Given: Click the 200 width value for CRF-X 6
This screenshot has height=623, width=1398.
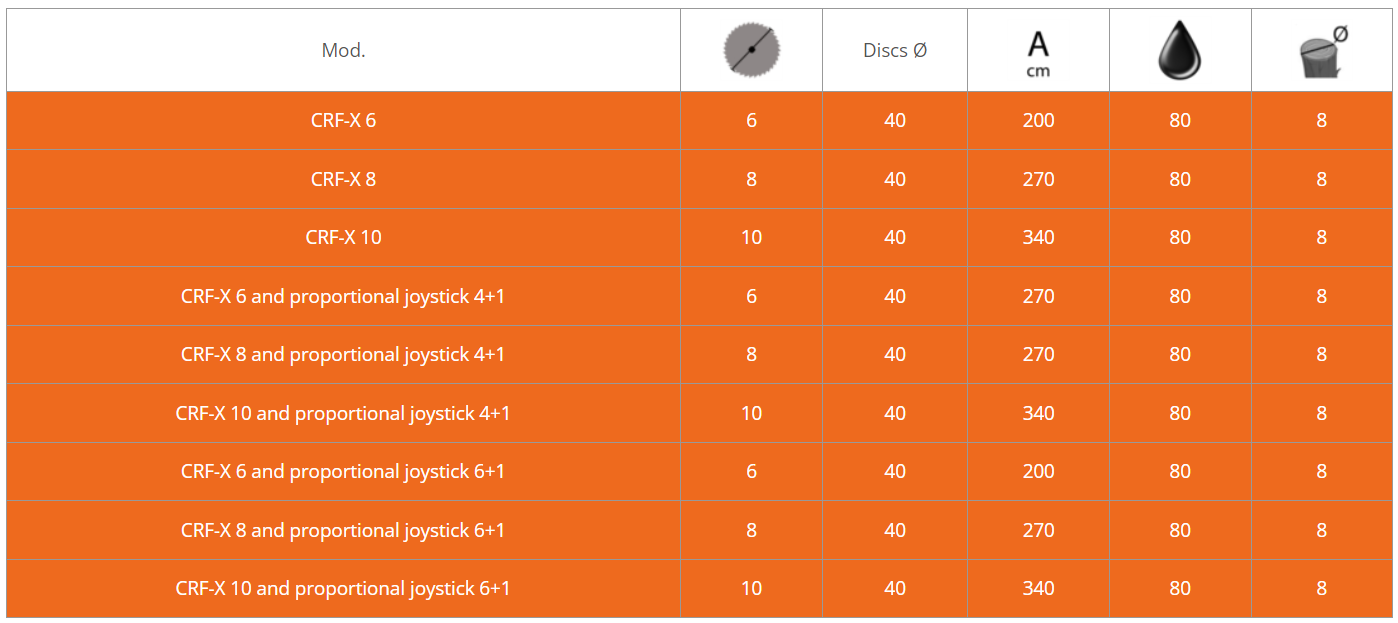Looking at the screenshot, I should pyautogui.click(x=1038, y=120).
